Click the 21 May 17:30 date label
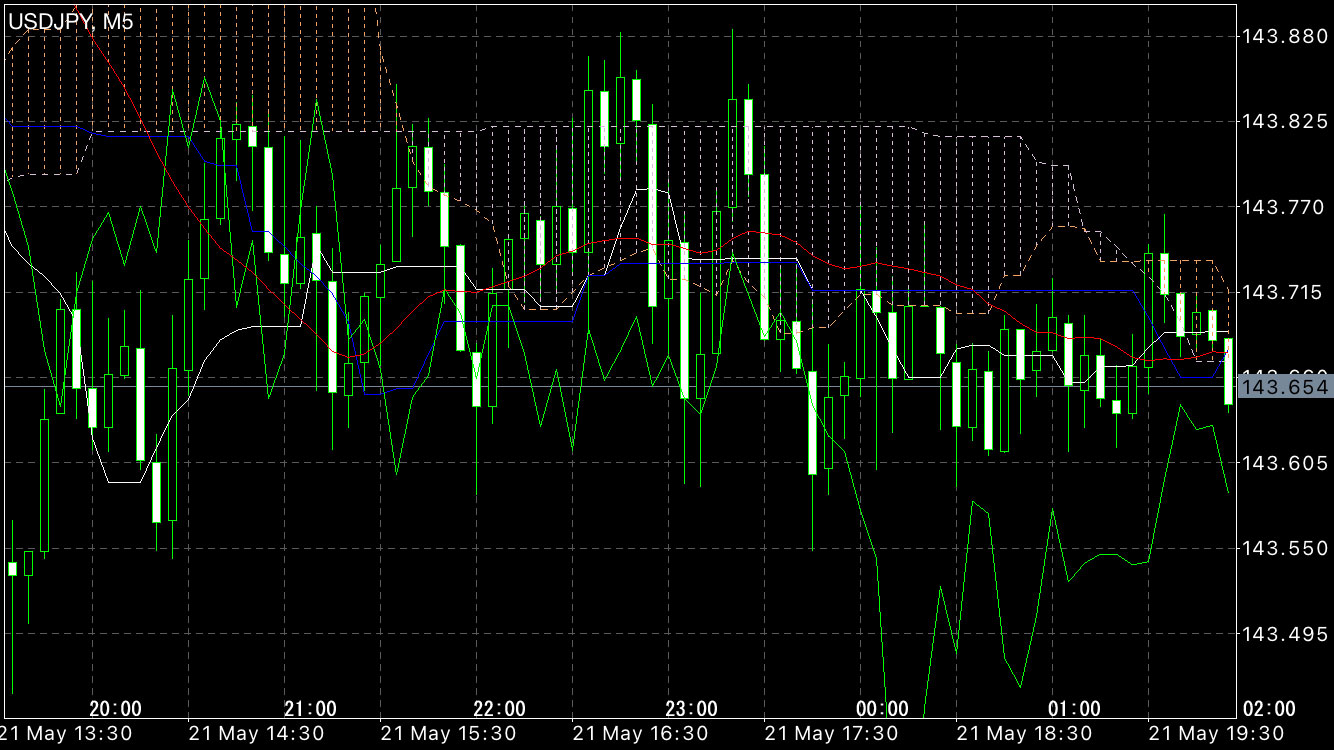This screenshot has height=750, width=1334. coord(830,734)
